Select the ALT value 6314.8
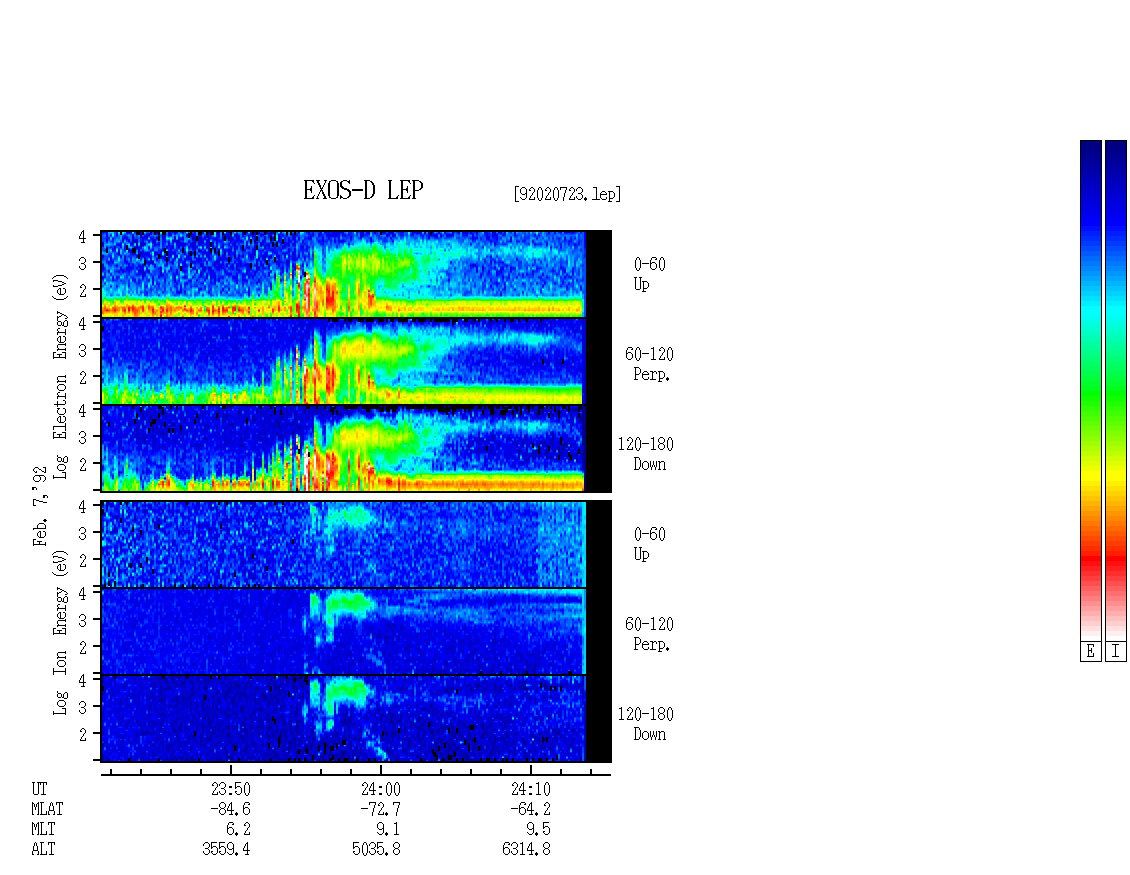Viewport: 1130px width, 875px height. [x=526, y=850]
